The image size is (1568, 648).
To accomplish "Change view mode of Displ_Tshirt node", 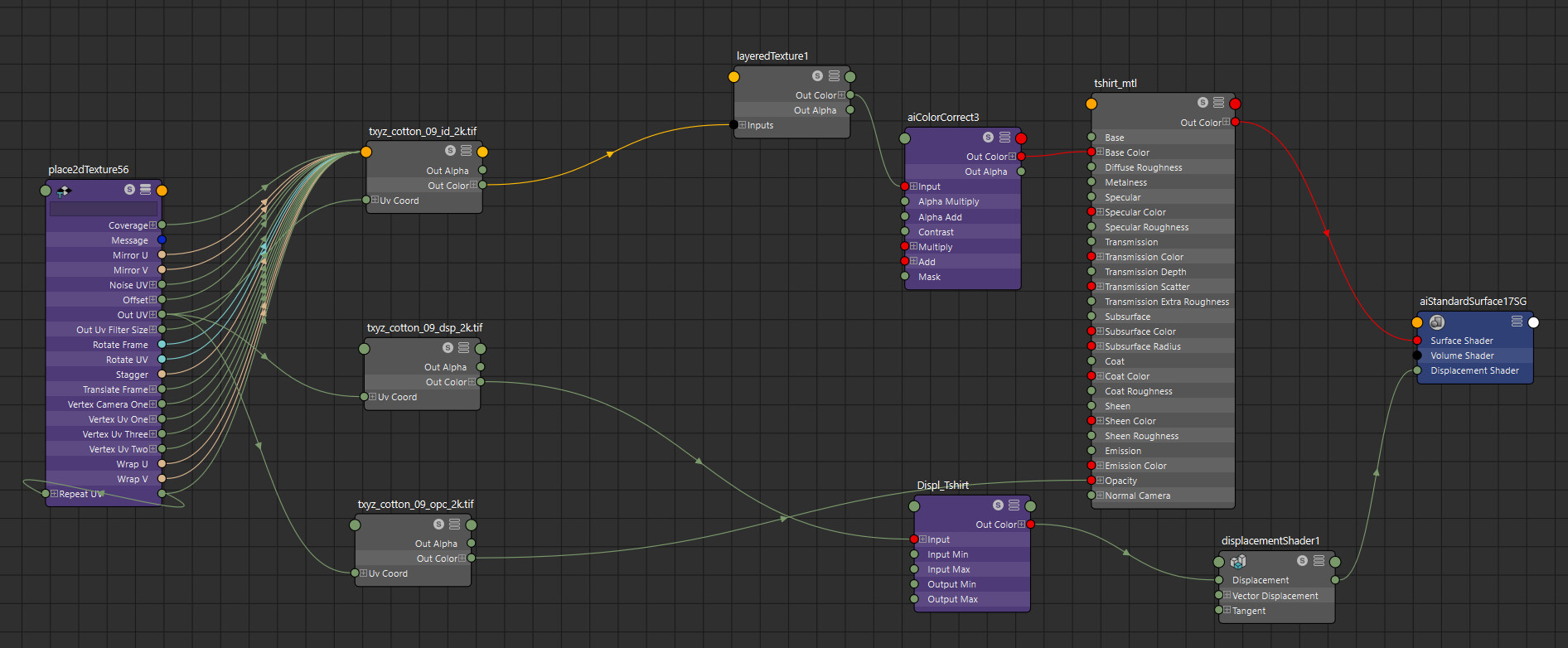I will coord(1014,505).
